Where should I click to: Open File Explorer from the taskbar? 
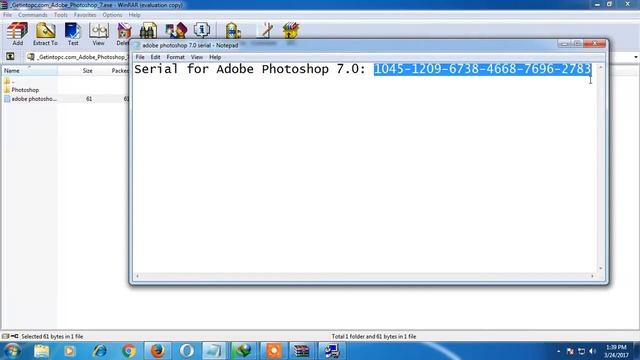pyautogui.click(x=41, y=351)
